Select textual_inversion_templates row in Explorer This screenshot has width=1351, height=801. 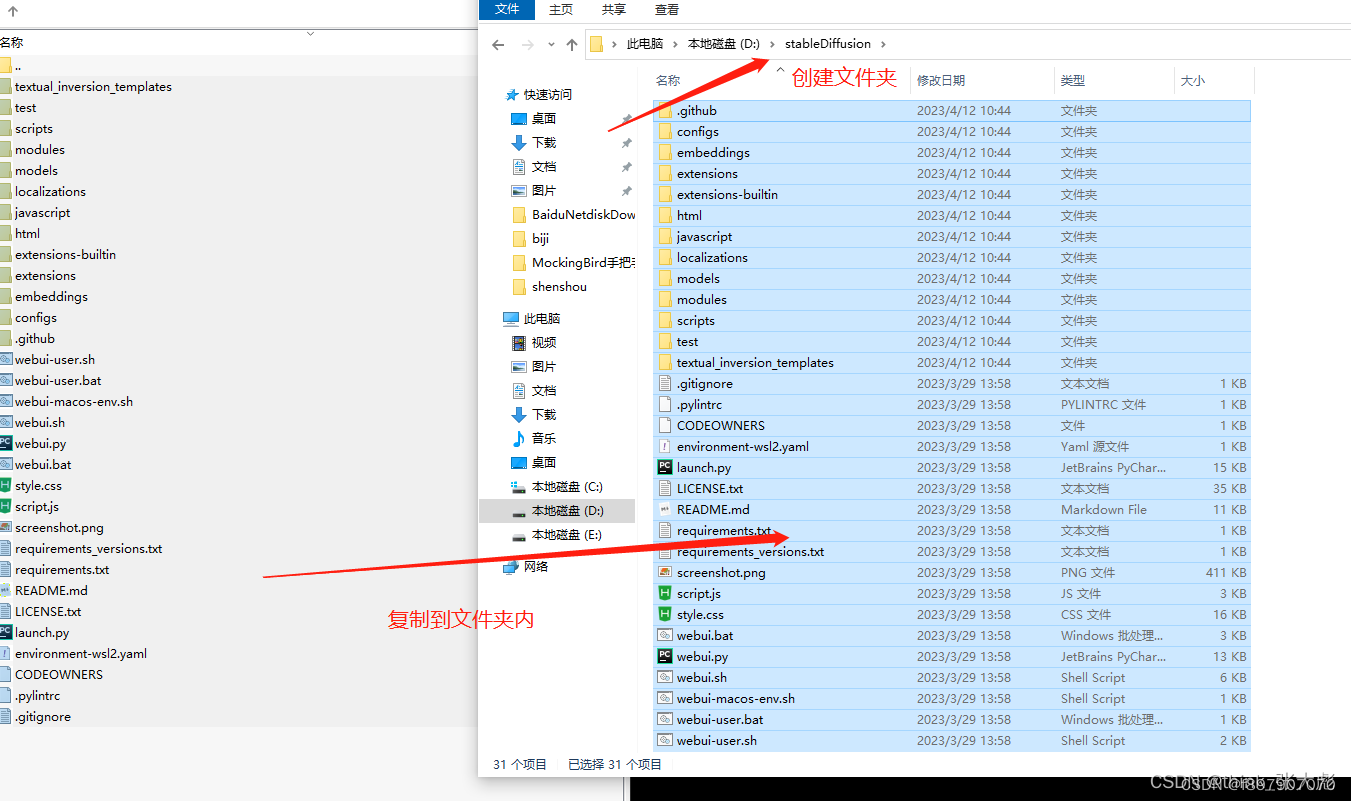(x=952, y=362)
